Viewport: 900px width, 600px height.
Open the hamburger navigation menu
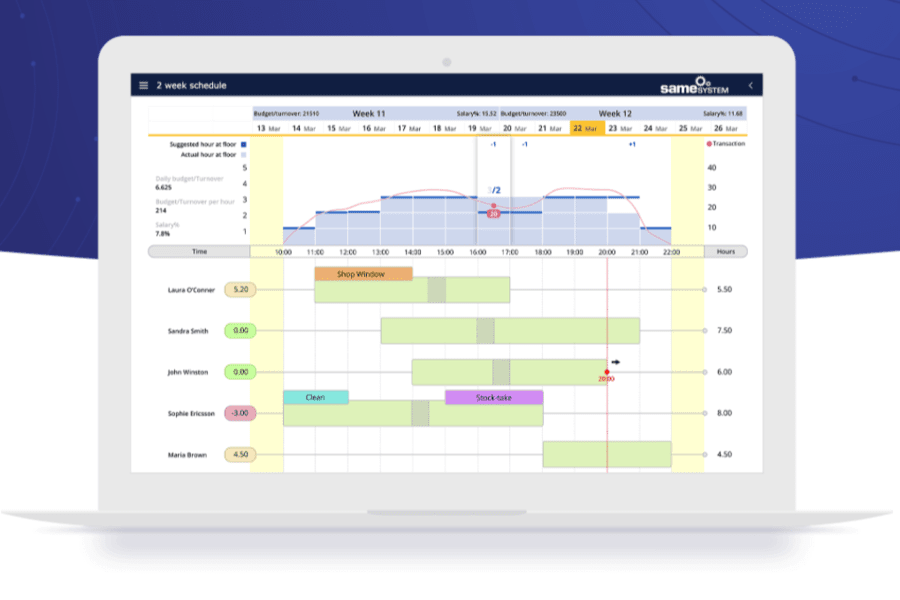coord(142,85)
